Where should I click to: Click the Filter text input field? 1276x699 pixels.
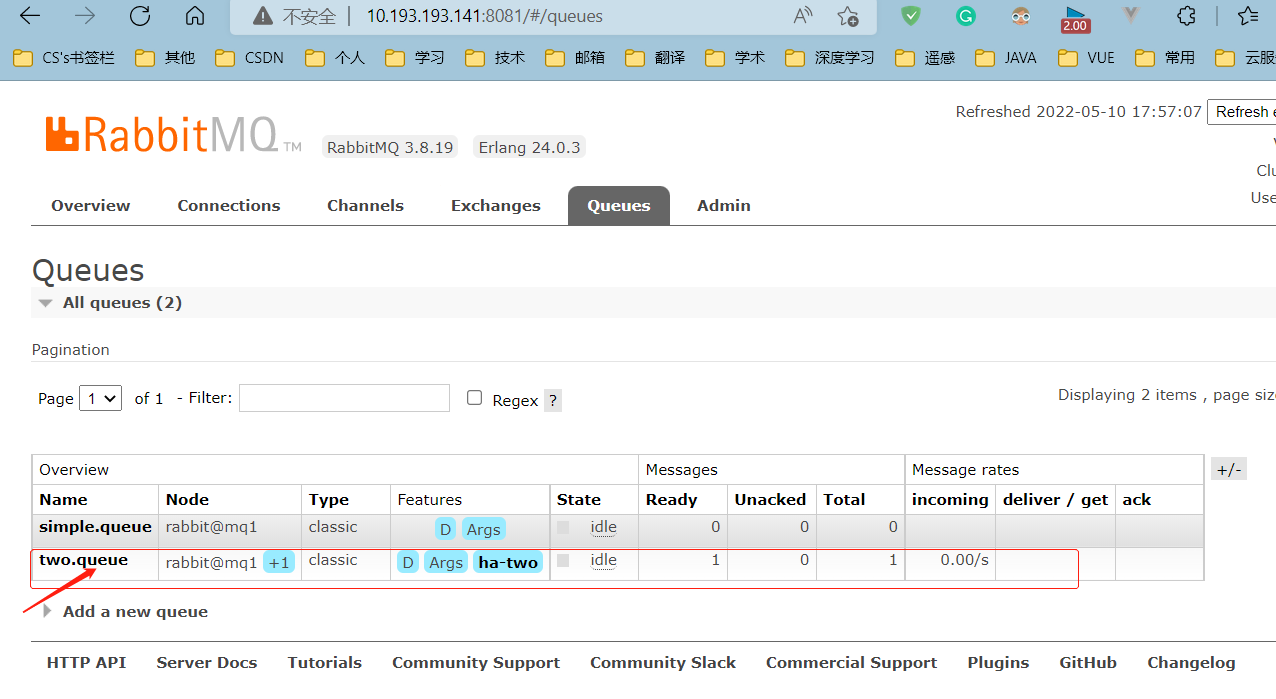click(344, 398)
